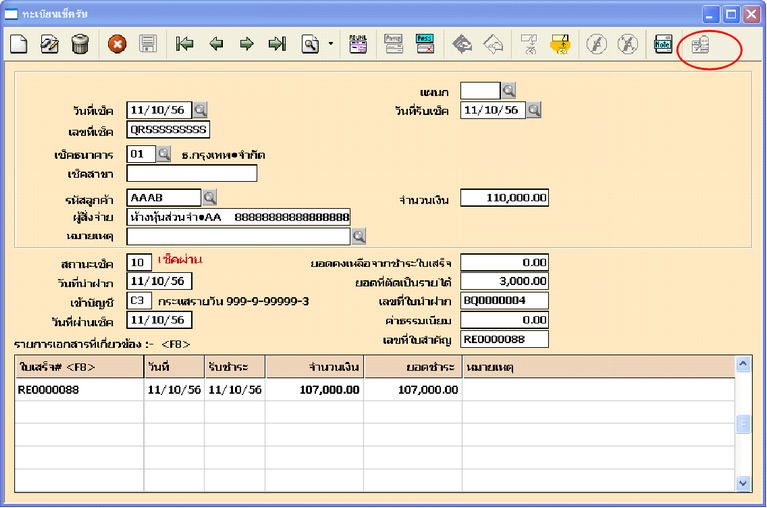Open lookup beside customer code AAAB
The height and width of the screenshot is (508, 767).
(x=210, y=198)
